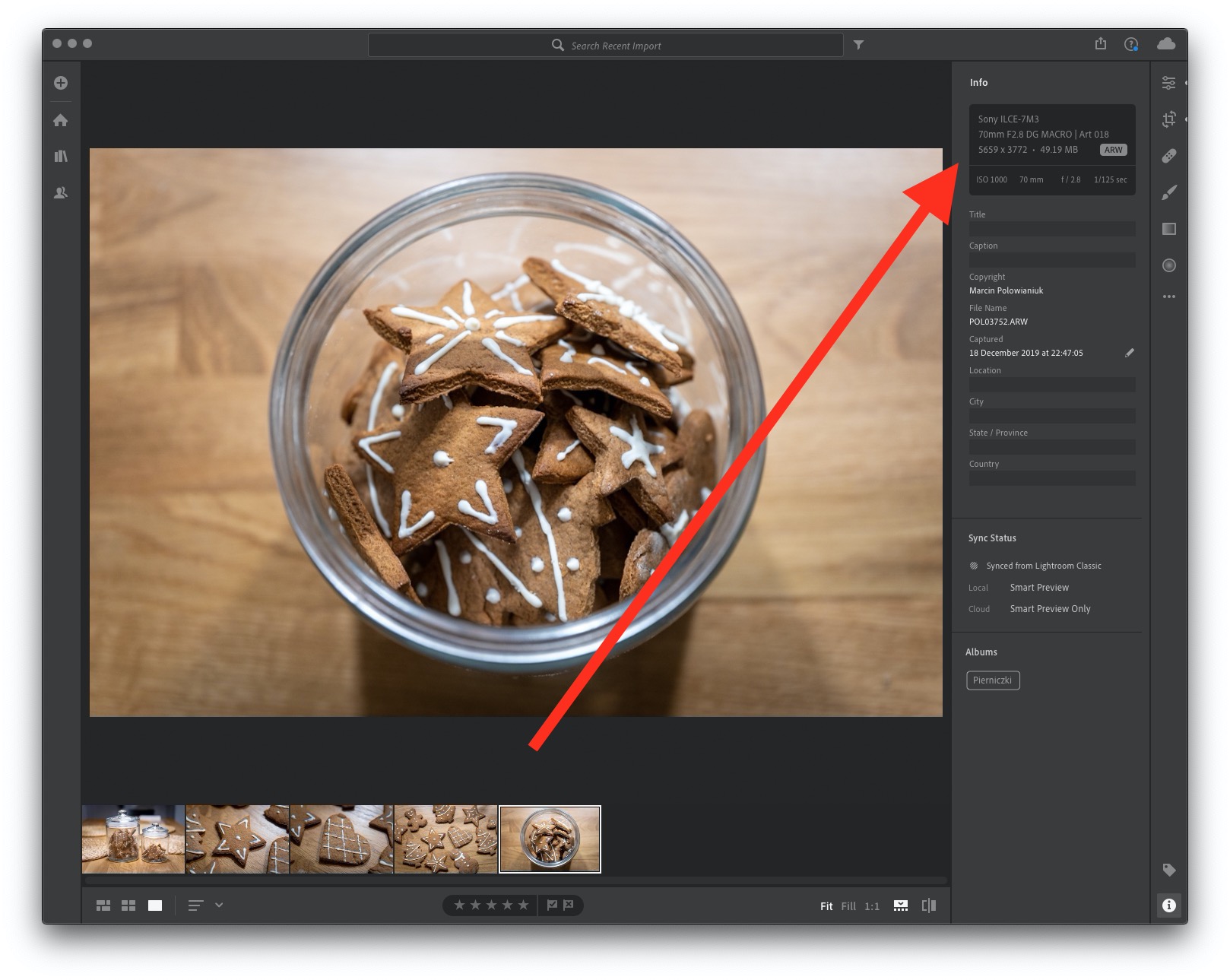Click the Title input field
Viewport: 1230px width, 980px height.
pos(1052,229)
